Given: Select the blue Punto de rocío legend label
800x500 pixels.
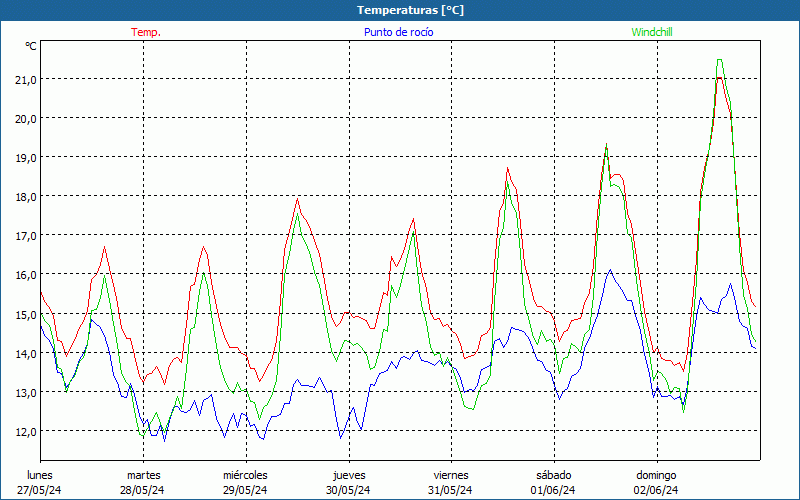Looking at the screenshot, I should coord(398,32).
